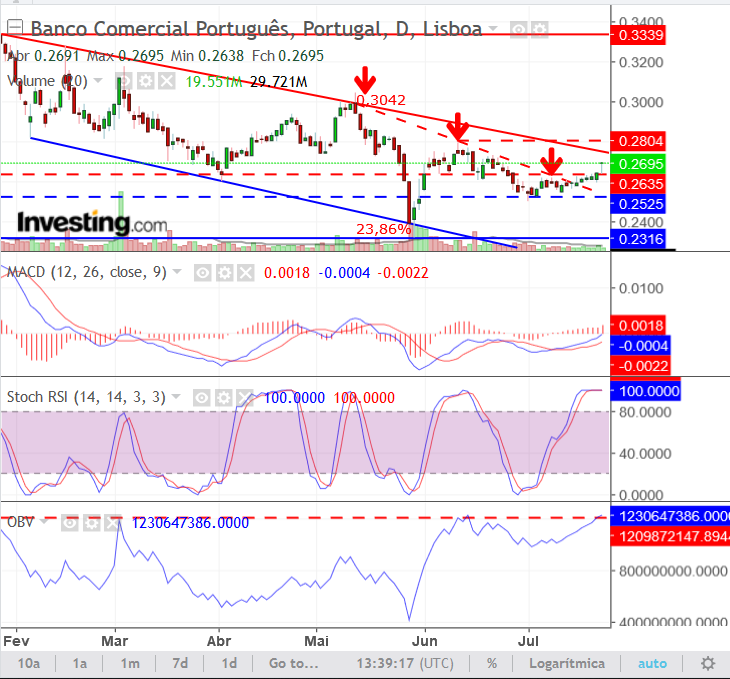Select the 10a time range
This screenshot has width=730, height=679.
[x=28, y=663]
